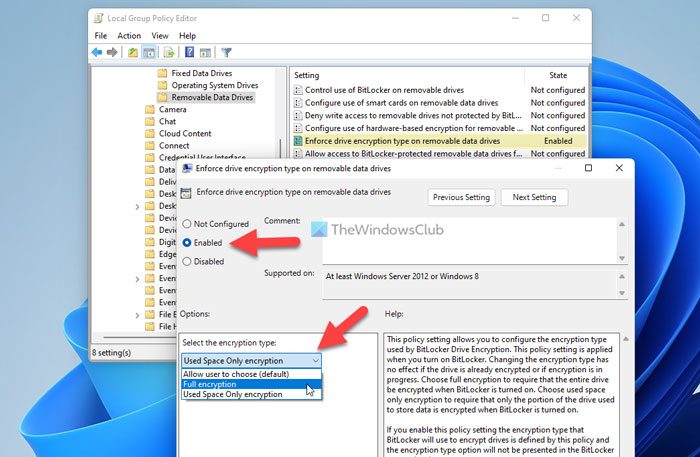Click the Camera folder icon in tree
This screenshot has width=700, height=457.
[x=150, y=109]
